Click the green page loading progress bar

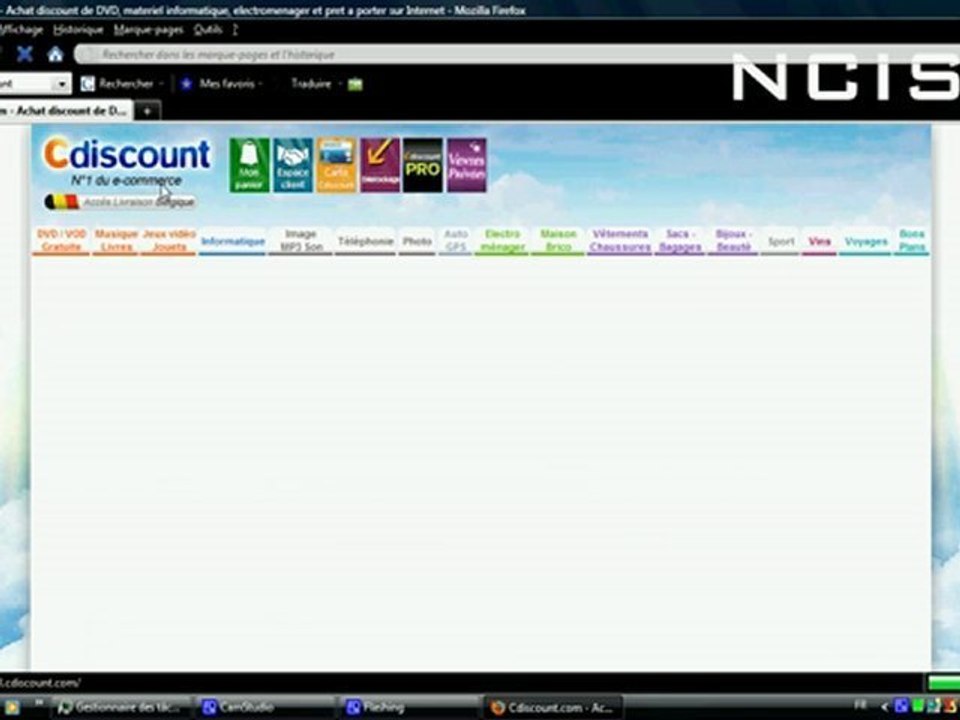(x=943, y=683)
